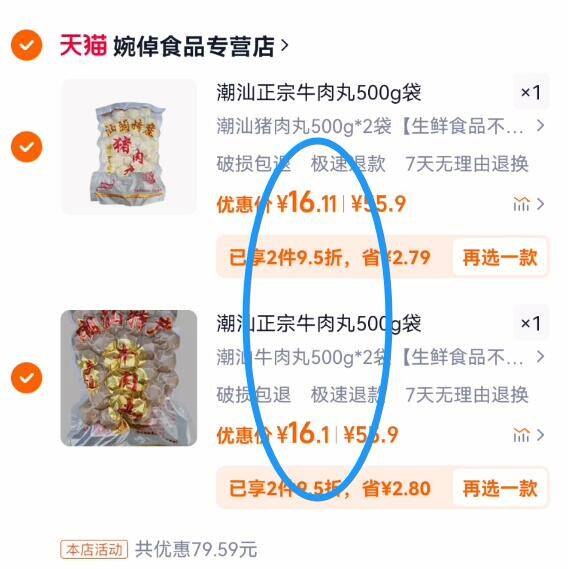This screenshot has width=568, height=569.
Task: Open price trend chart icon for beef ball item
Action: (x=522, y=435)
